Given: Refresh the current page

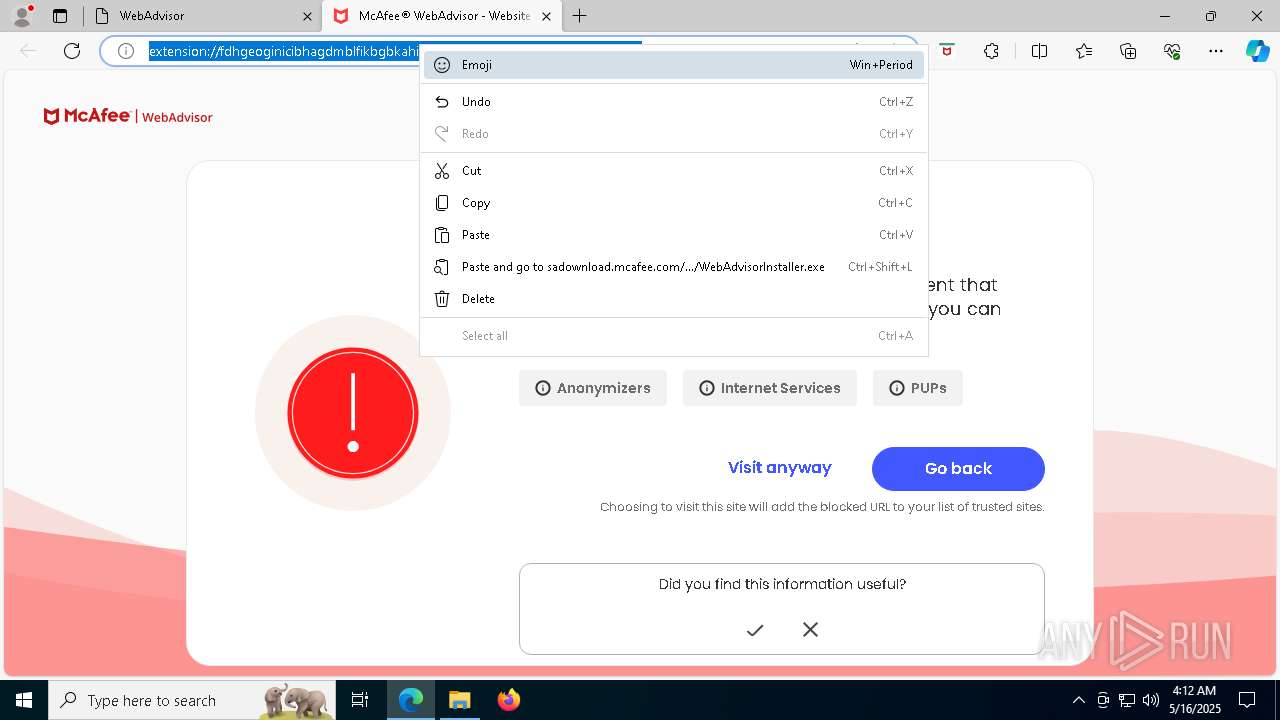Looking at the screenshot, I should point(72,51).
